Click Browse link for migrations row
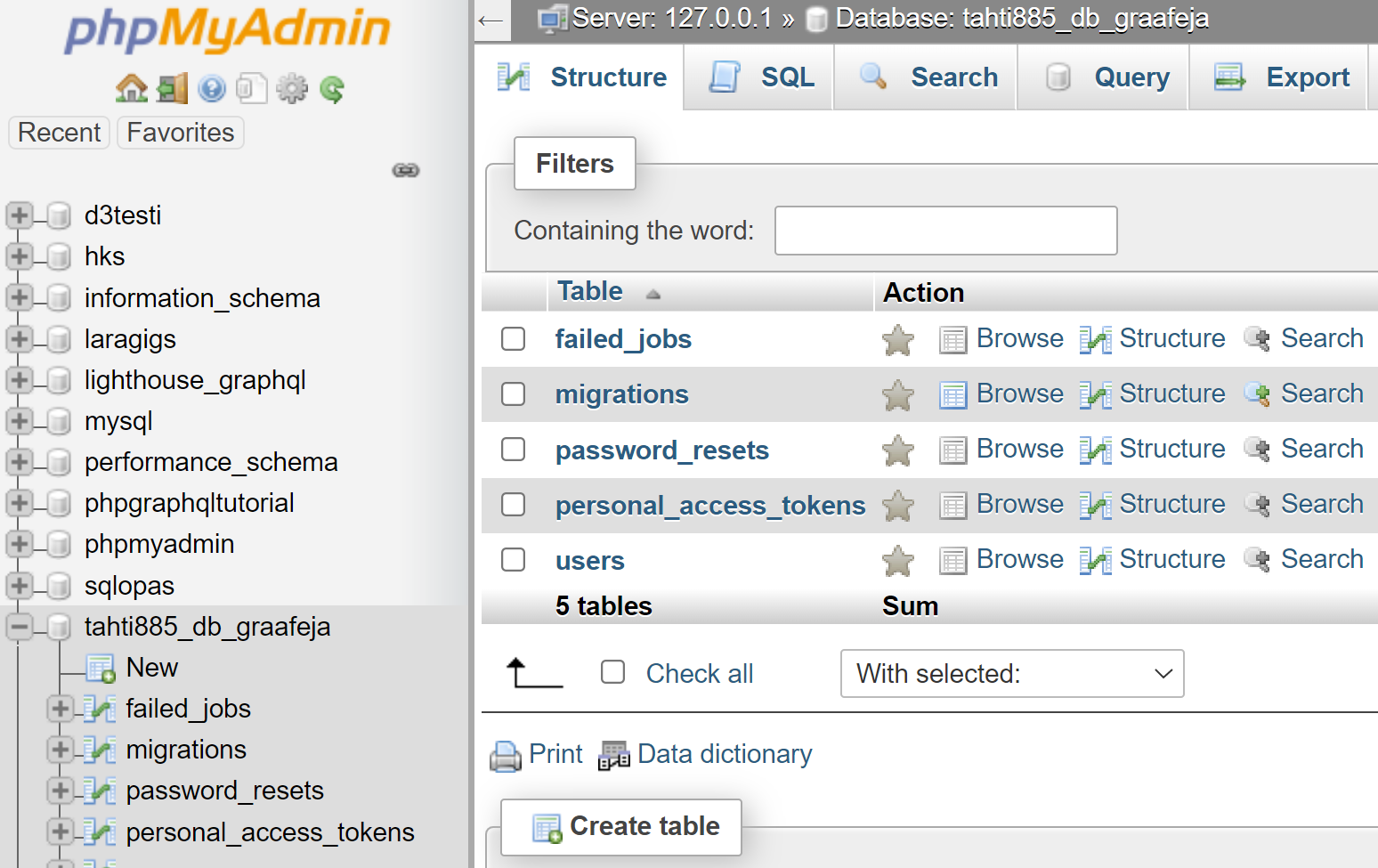1378x868 pixels. pos(1019,393)
